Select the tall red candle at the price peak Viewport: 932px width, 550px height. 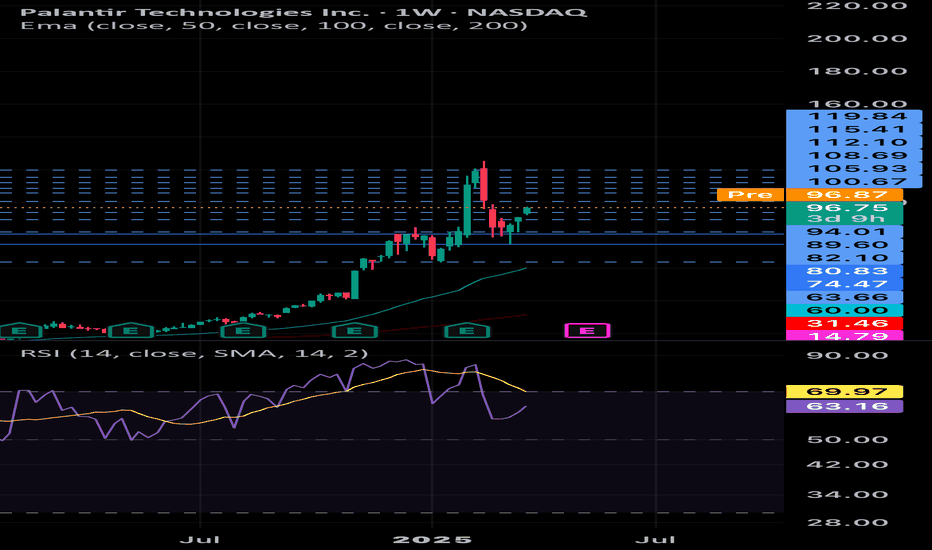coord(484,183)
